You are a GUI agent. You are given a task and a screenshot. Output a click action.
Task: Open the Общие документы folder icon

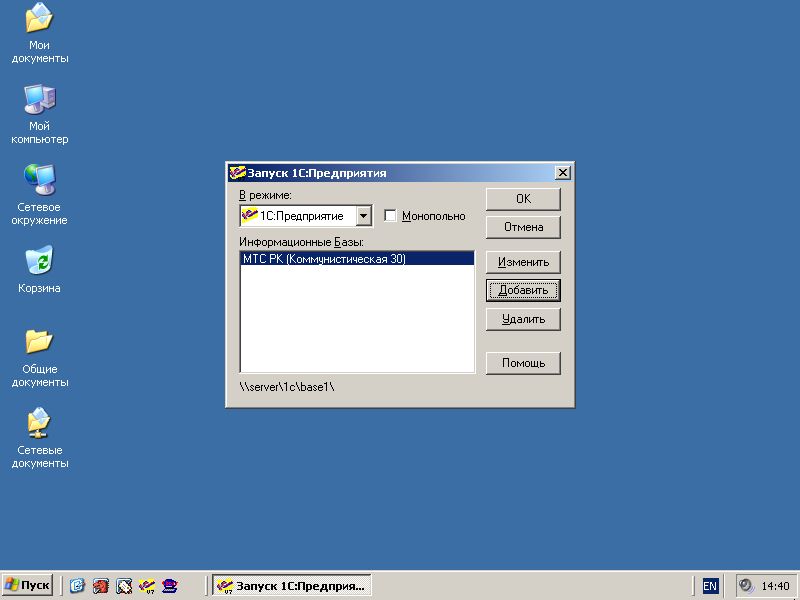point(40,343)
